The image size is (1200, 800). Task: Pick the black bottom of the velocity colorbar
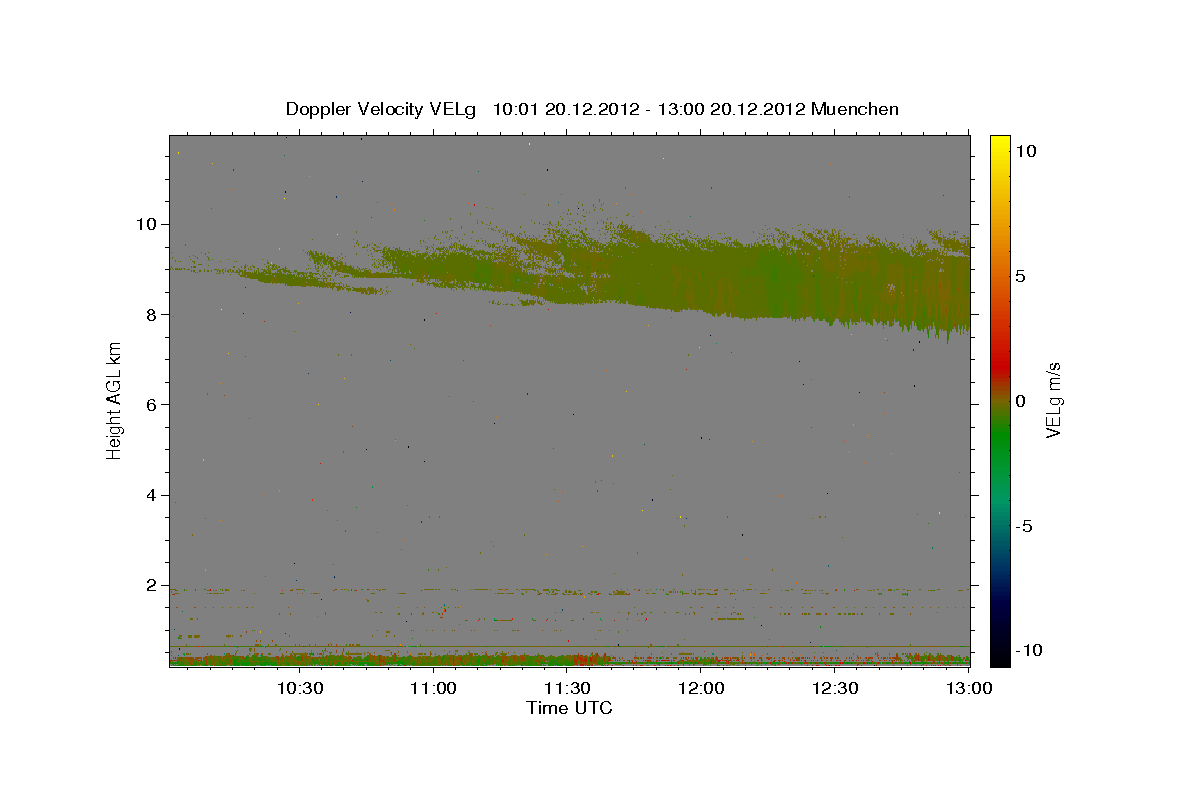click(x=1000, y=655)
